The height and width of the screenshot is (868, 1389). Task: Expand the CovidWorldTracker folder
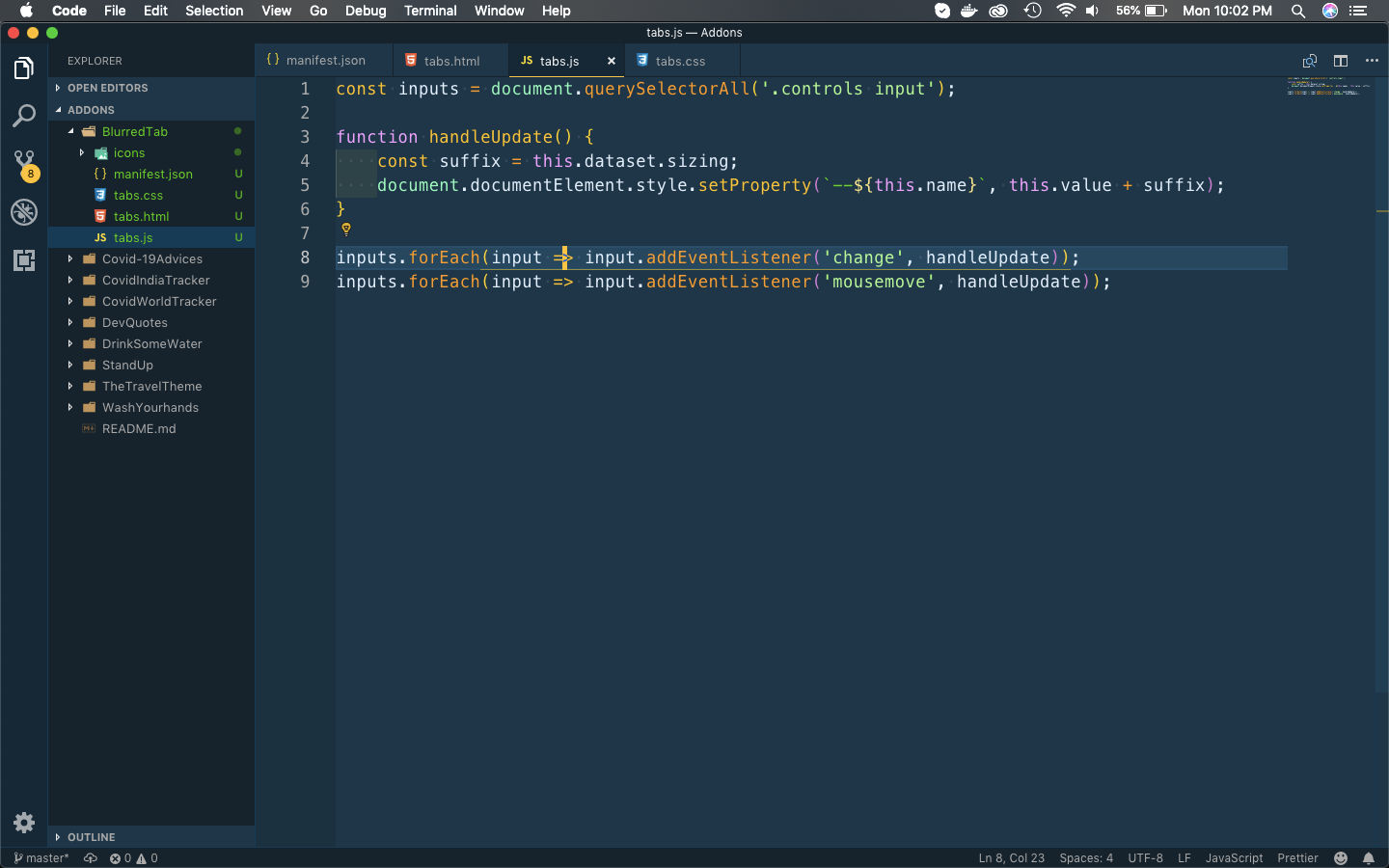(151, 301)
